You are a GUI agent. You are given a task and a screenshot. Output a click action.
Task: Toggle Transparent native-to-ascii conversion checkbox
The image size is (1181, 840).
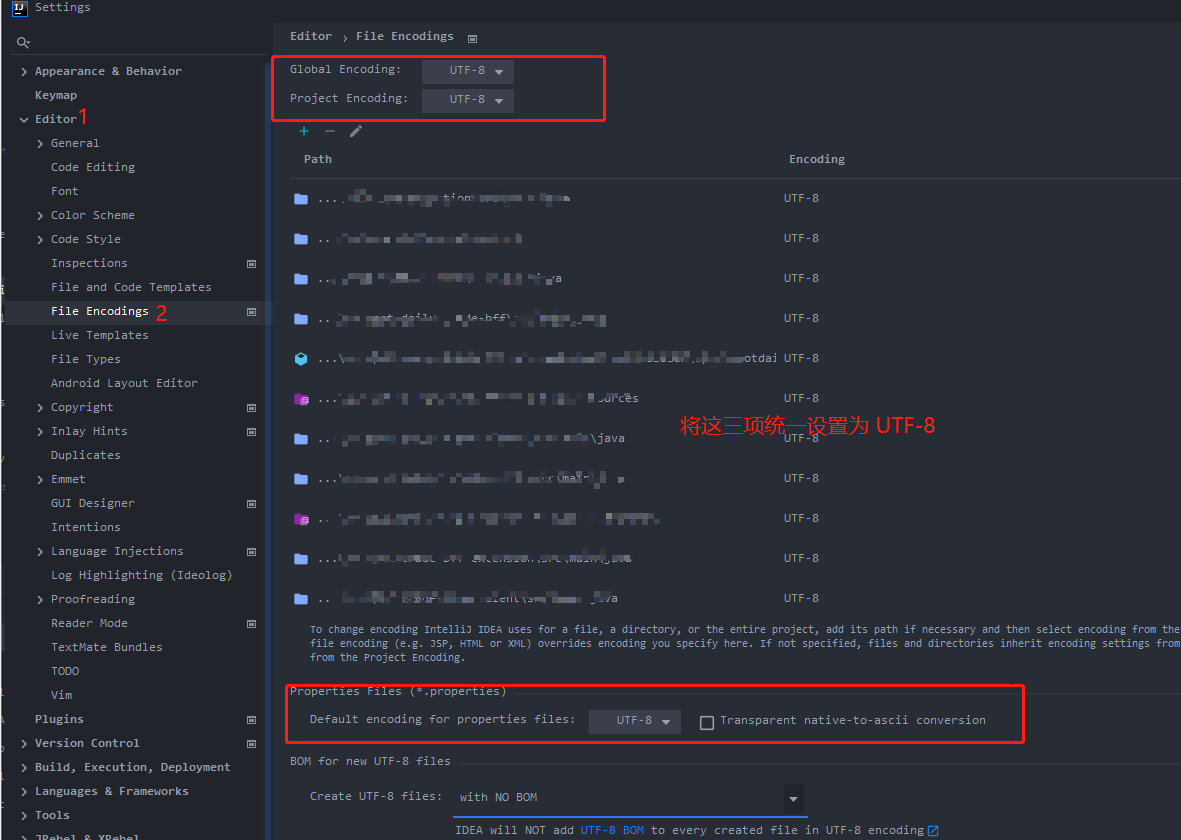point(707,722)
